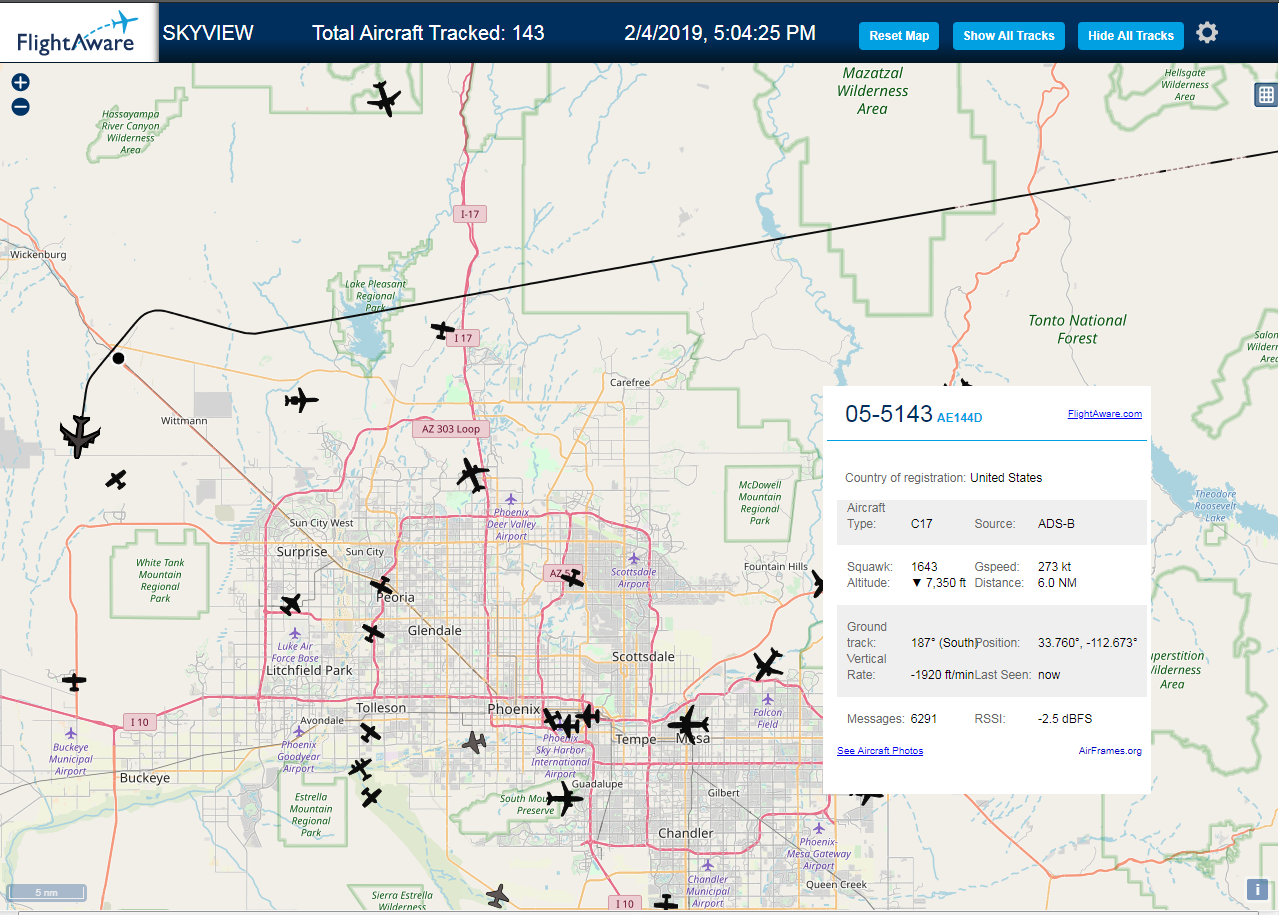Click the squawk value 1643
This screenshot has height=915, width=1279.
pos(924,567)
